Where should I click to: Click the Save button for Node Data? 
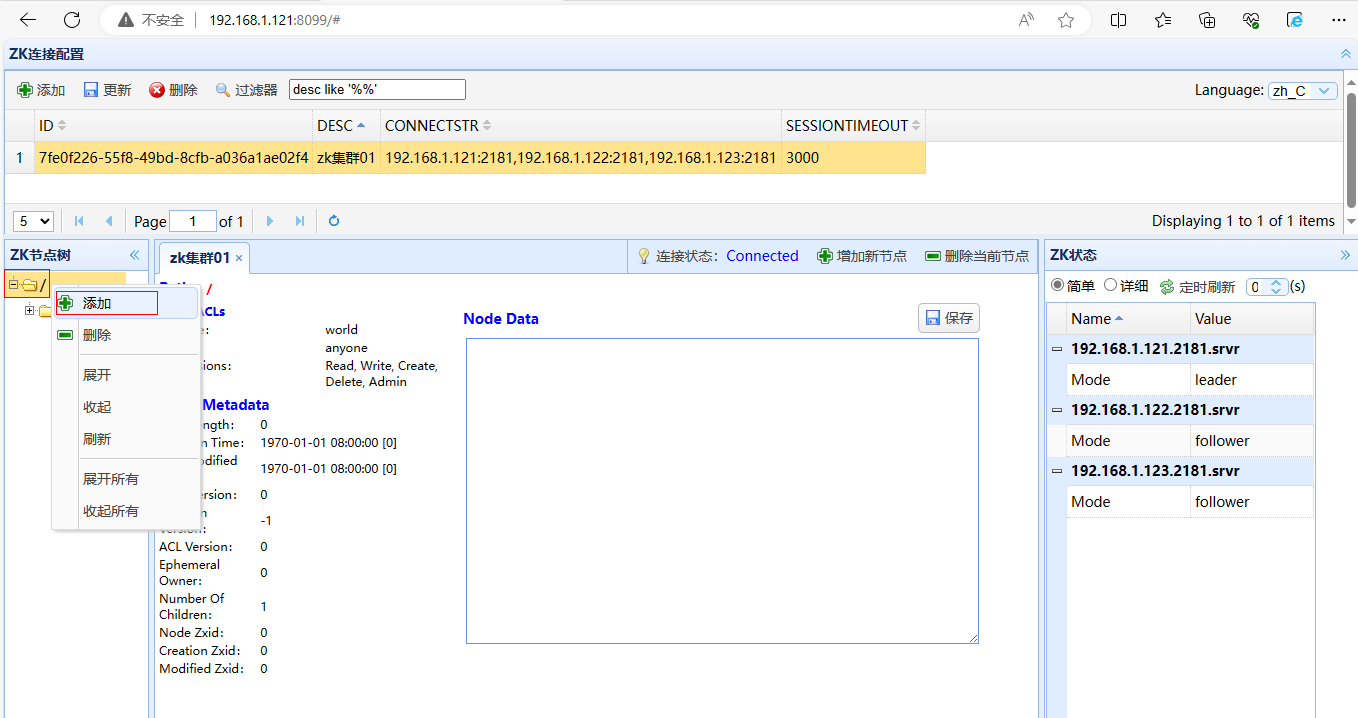click(949, 318)
